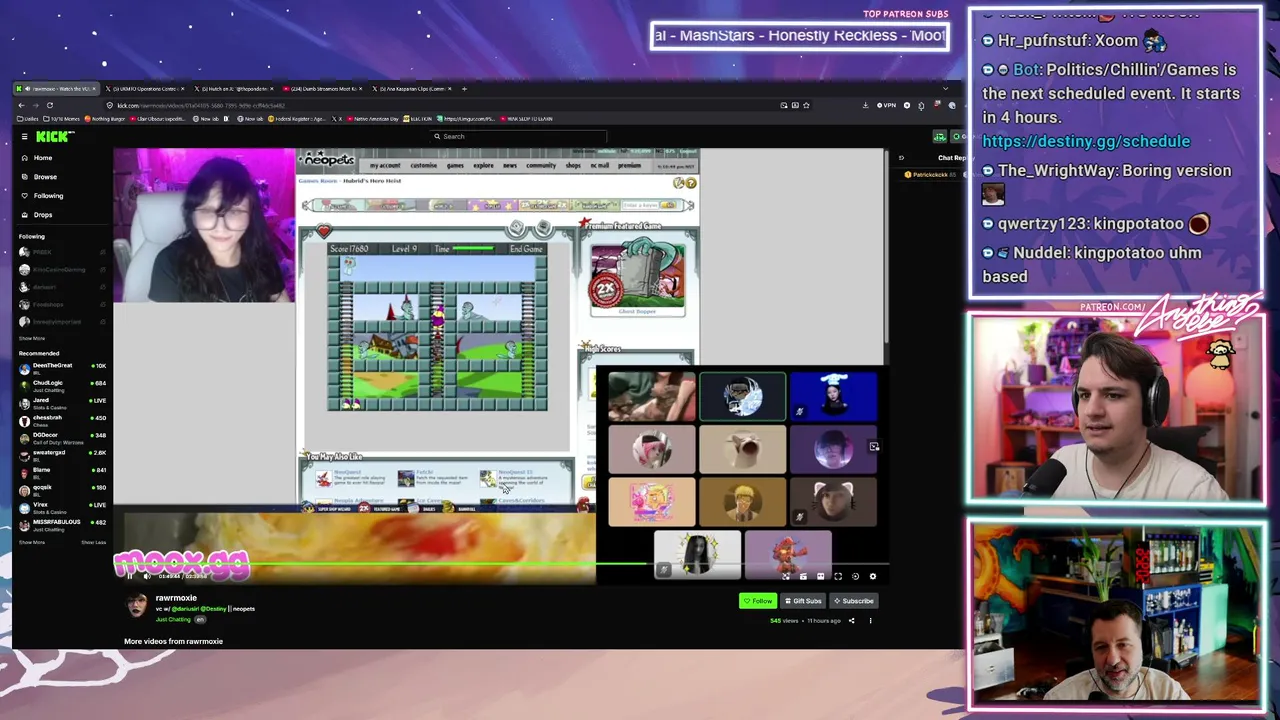Open Drops in Kick sidebar
This screenshot has width=1280, height=720.
(x=43, y=215)
